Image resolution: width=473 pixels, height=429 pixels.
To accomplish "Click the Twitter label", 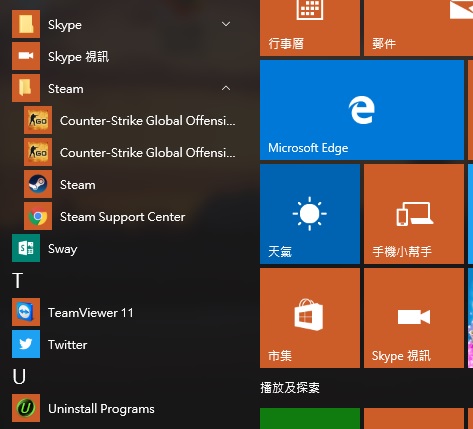I will coord(68,345).
